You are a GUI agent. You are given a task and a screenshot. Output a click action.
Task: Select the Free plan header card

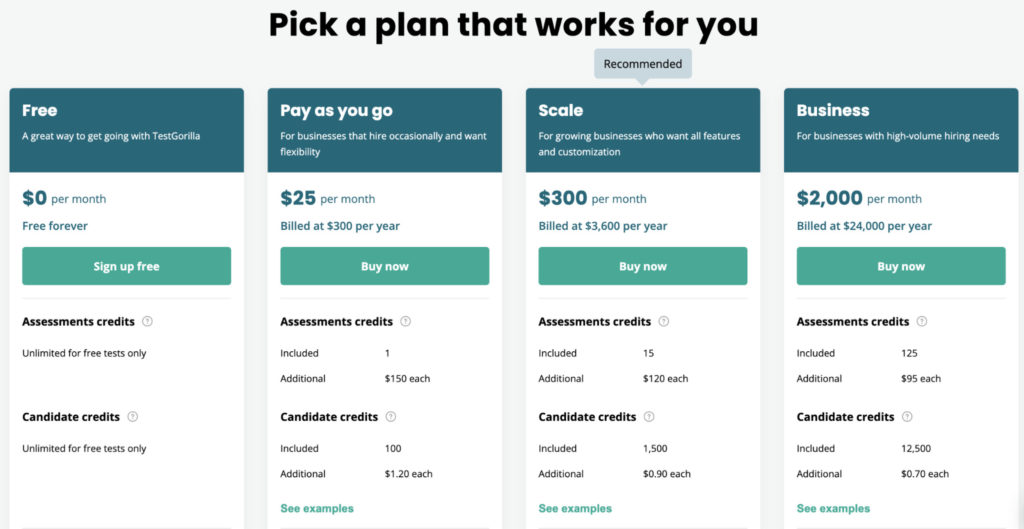[126, 129]
